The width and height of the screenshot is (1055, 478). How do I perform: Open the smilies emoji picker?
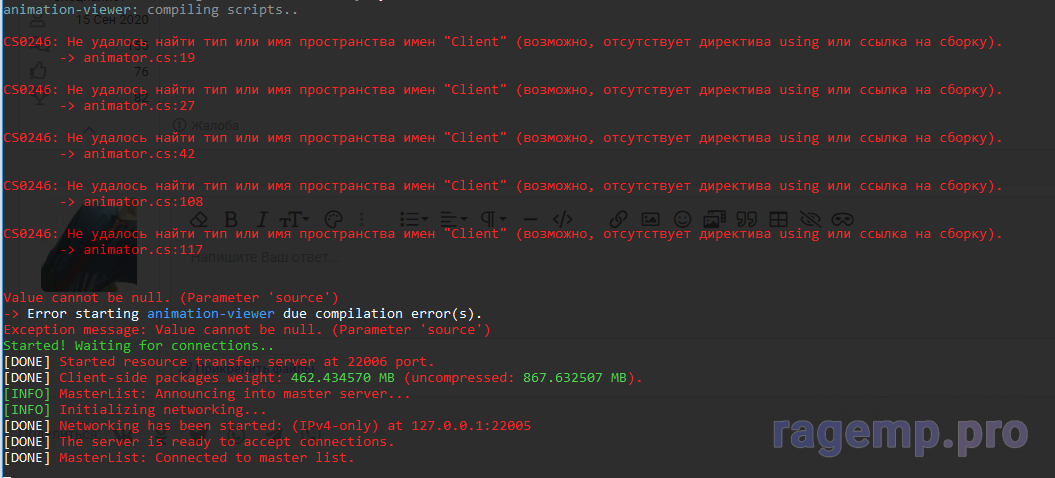point(682,219)
